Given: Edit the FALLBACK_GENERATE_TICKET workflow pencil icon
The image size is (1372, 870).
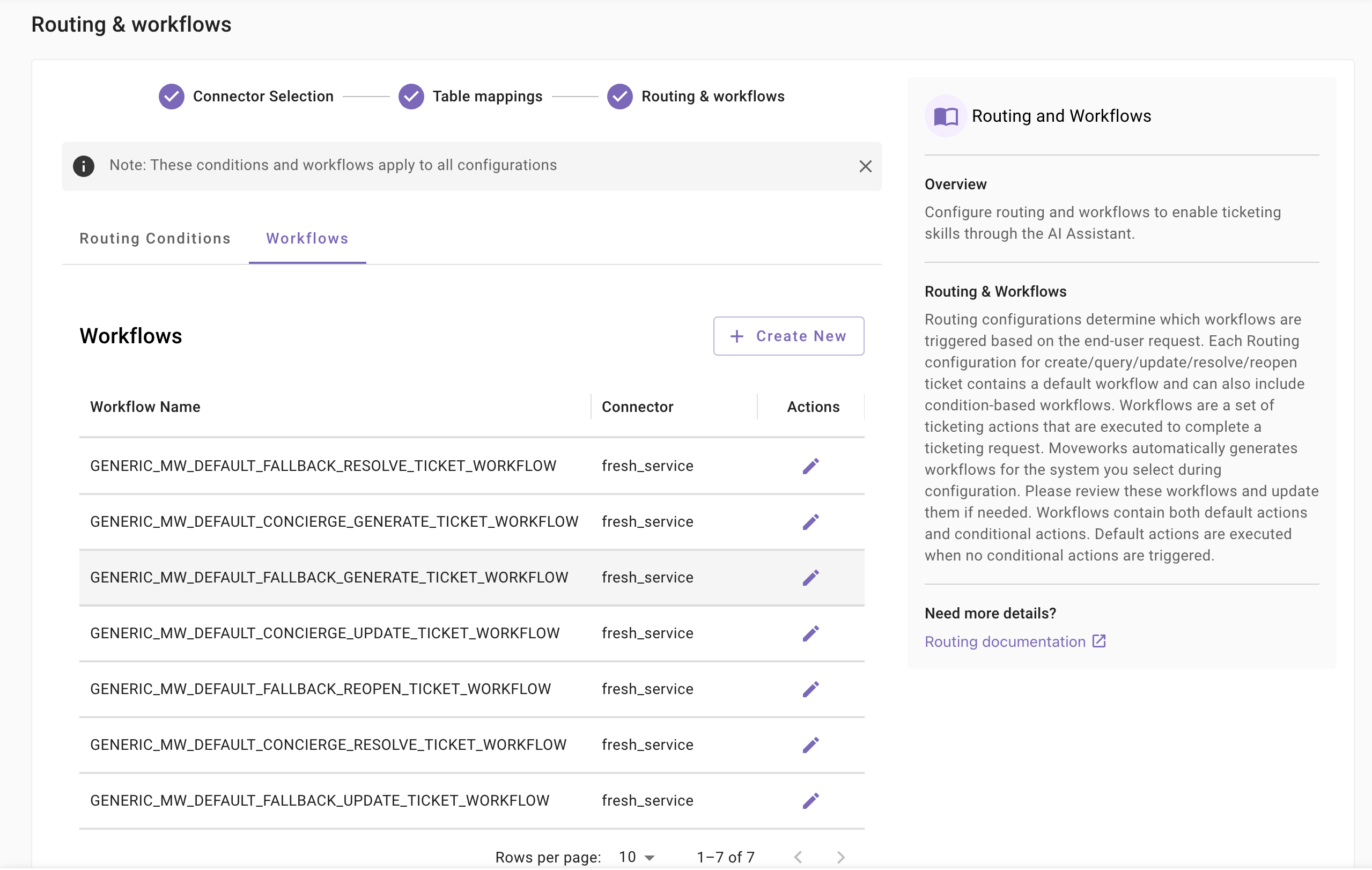Looking at the screenshot, I should pyautogui.click(x=810, y=578).
